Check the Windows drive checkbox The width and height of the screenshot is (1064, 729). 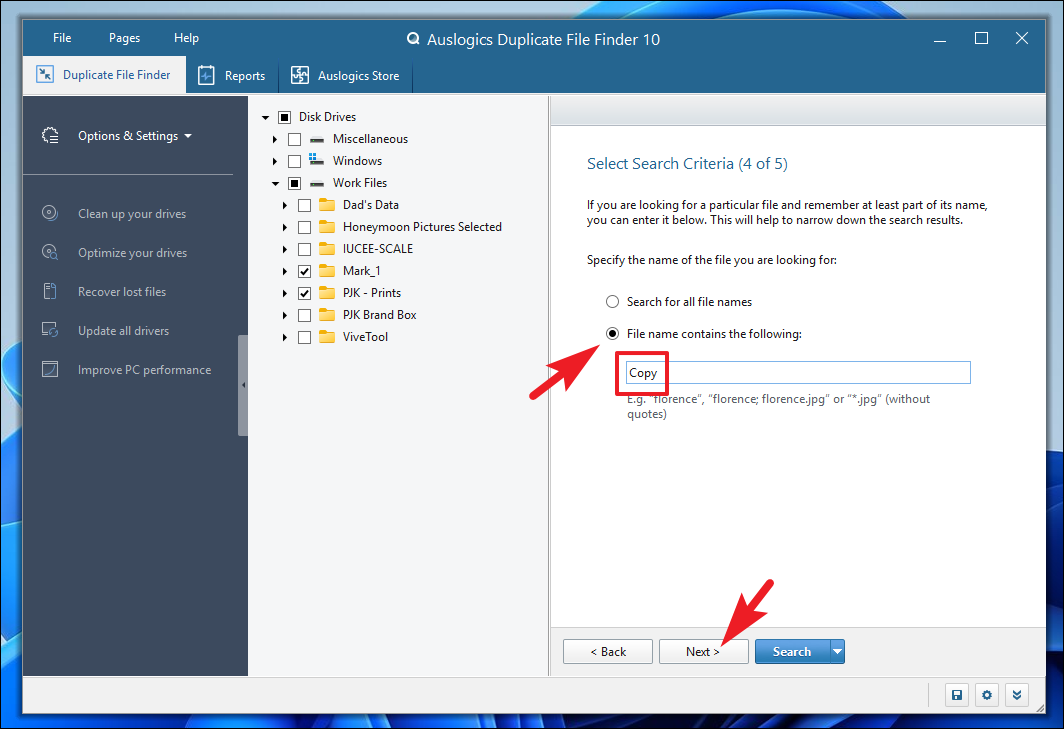294,161
